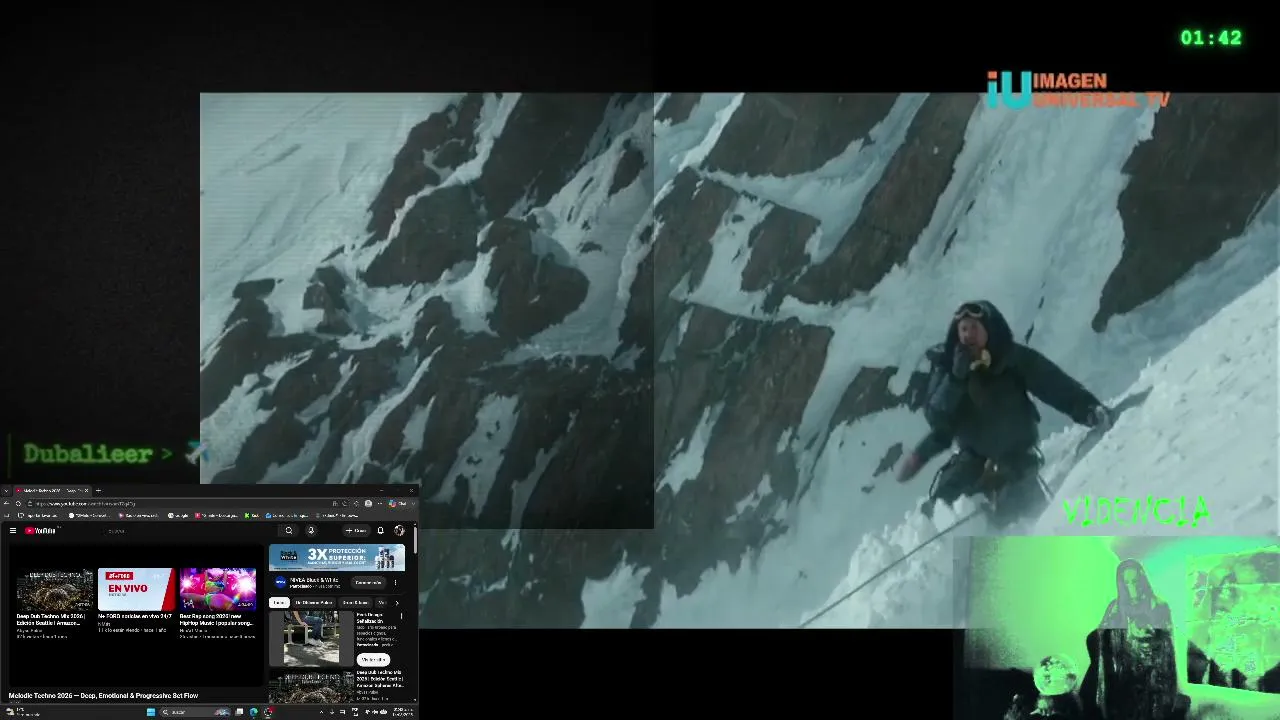Open options for the promoted sidebar video

(x=402, y=616)
